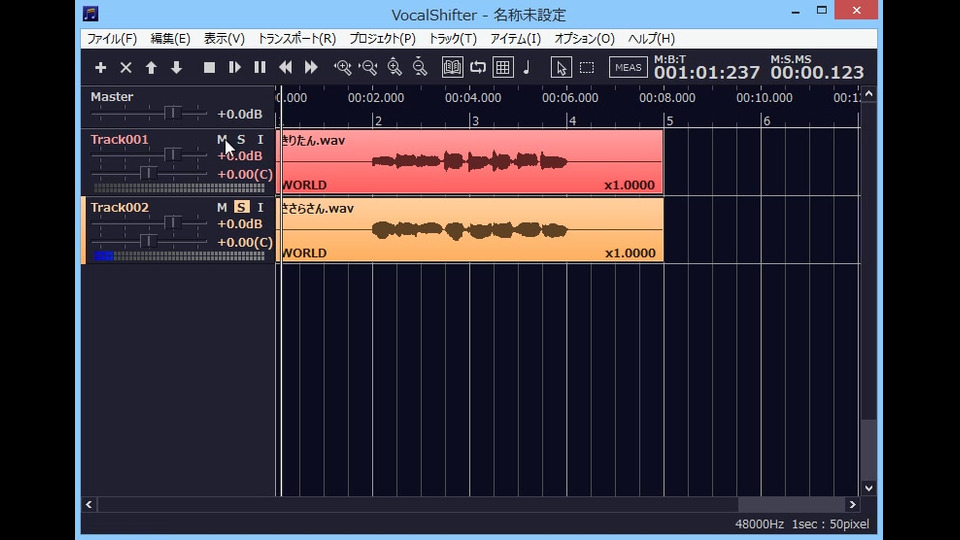Mute Track001 with its M button
Viewport: 960px width, 540px height.
pos(222,140)
